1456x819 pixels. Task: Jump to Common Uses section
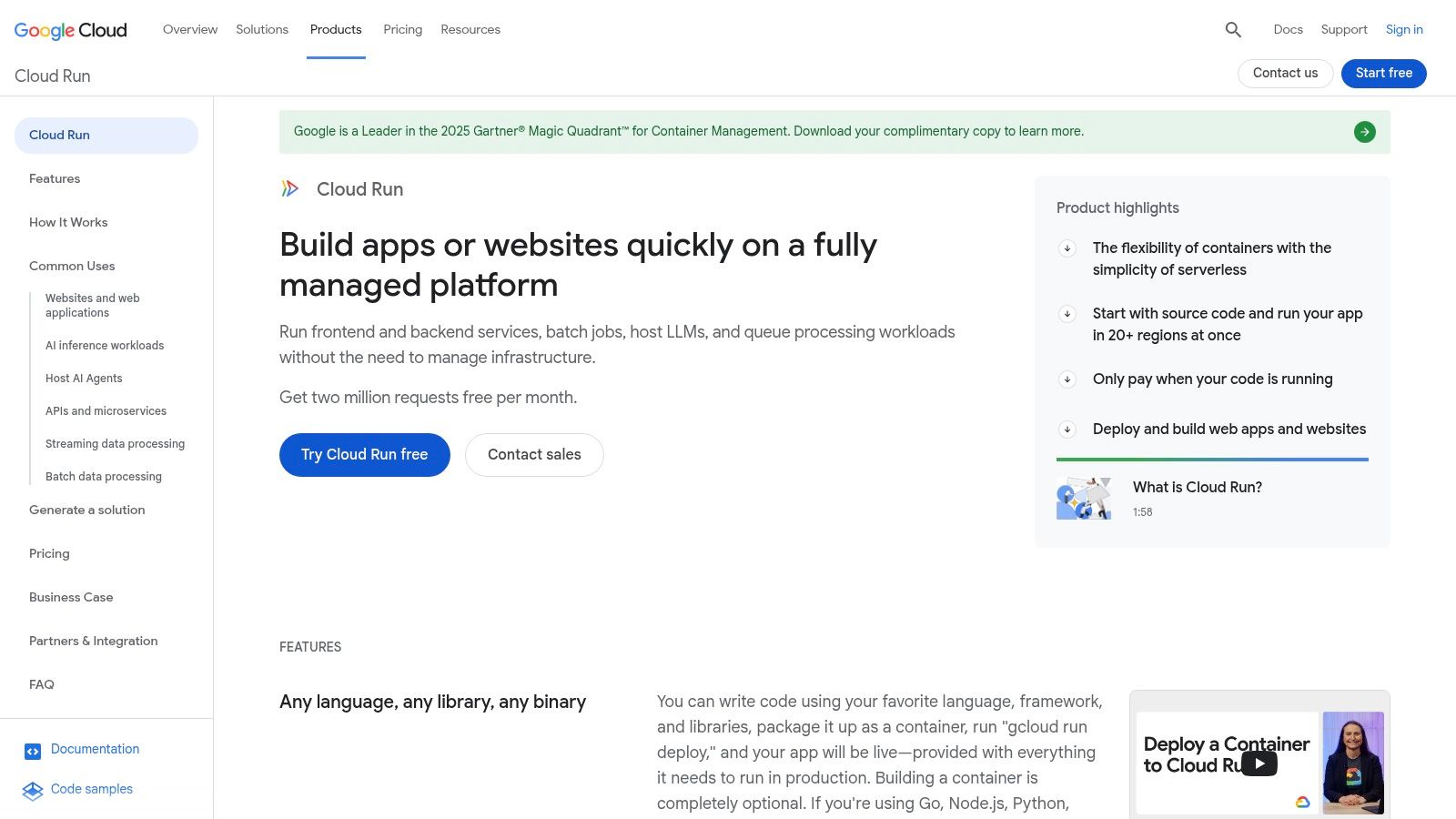tap(72, 266)
